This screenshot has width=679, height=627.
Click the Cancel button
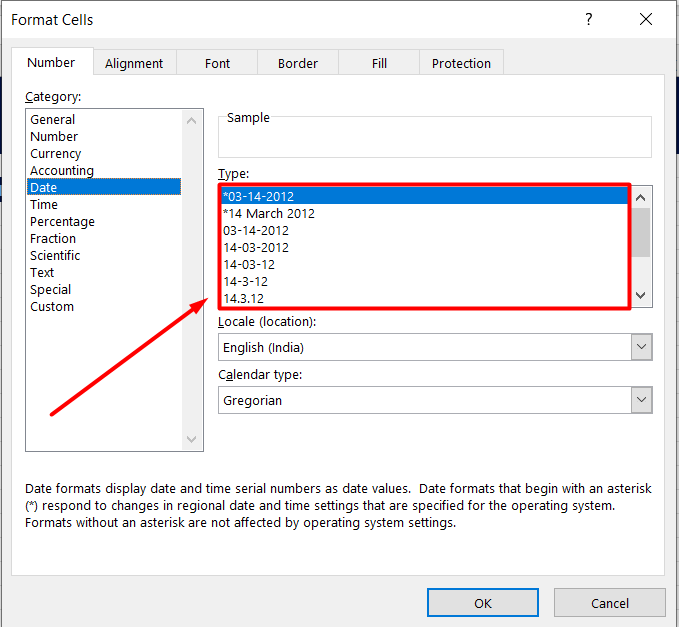click(x=609, y=602)
